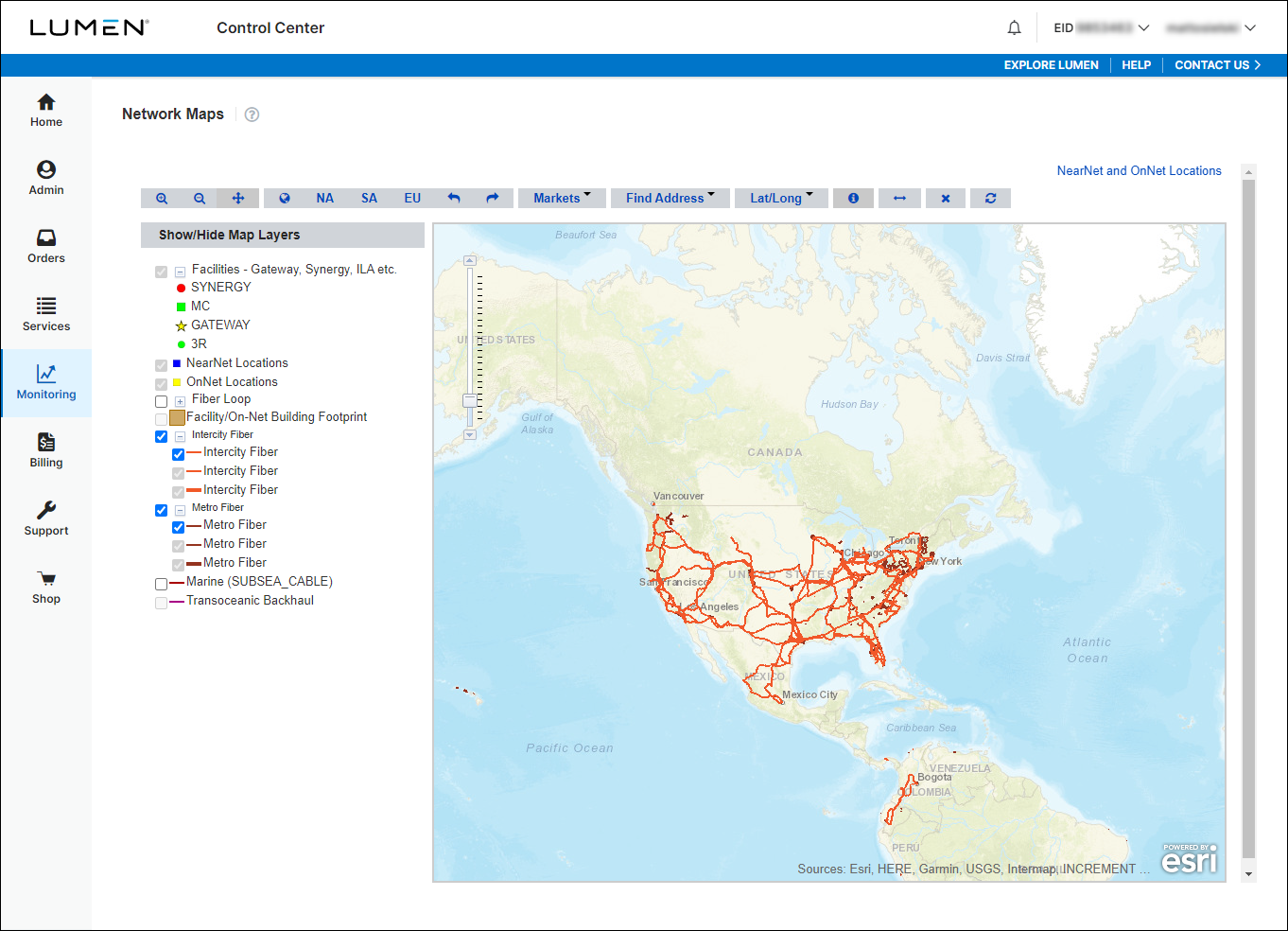Image resolution: width=1288 pixels, height=931 pixels.
Task: Click CONTACT US menu item
Action: tap(1218, 65)
